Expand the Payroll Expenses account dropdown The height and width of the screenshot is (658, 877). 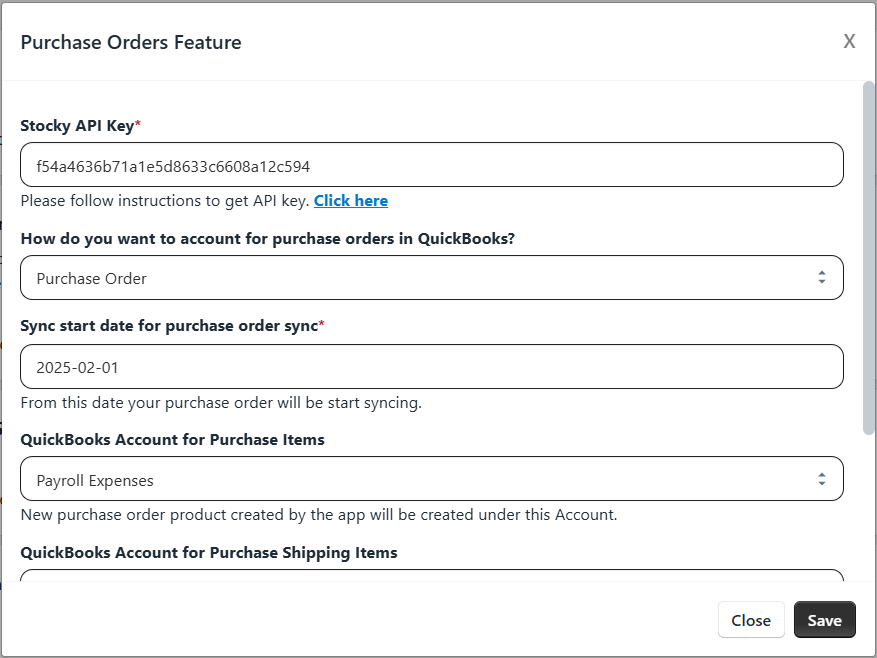point(432,478)
